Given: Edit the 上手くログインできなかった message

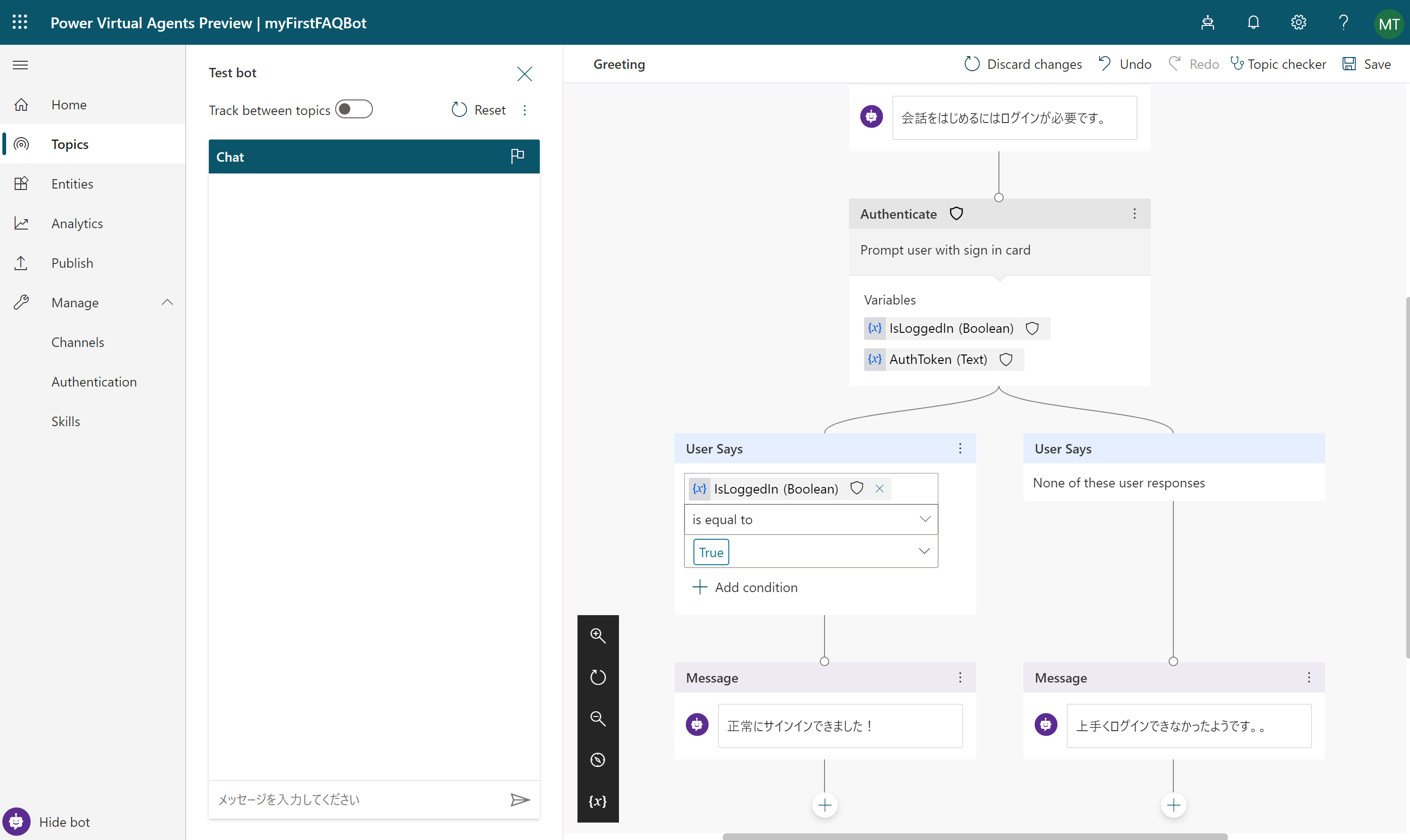Looking at the screenshot, I should tap(1189, 725).
